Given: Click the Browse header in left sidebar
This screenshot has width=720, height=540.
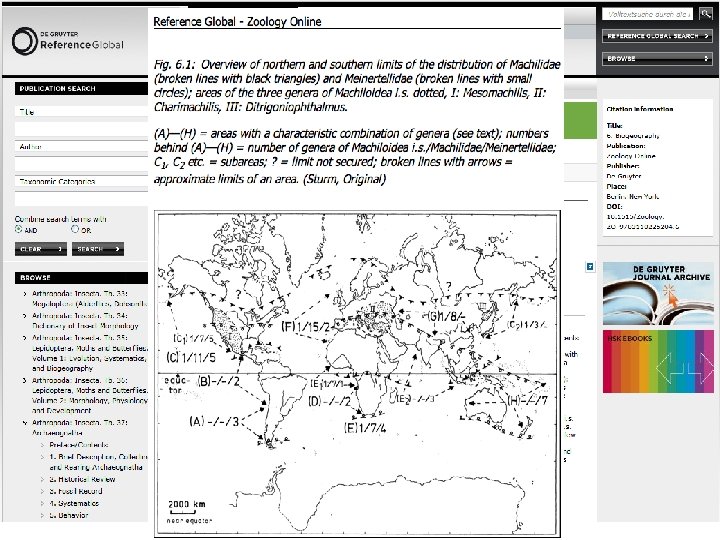Looking at the screenshot, I should click(x=81, y=277).
